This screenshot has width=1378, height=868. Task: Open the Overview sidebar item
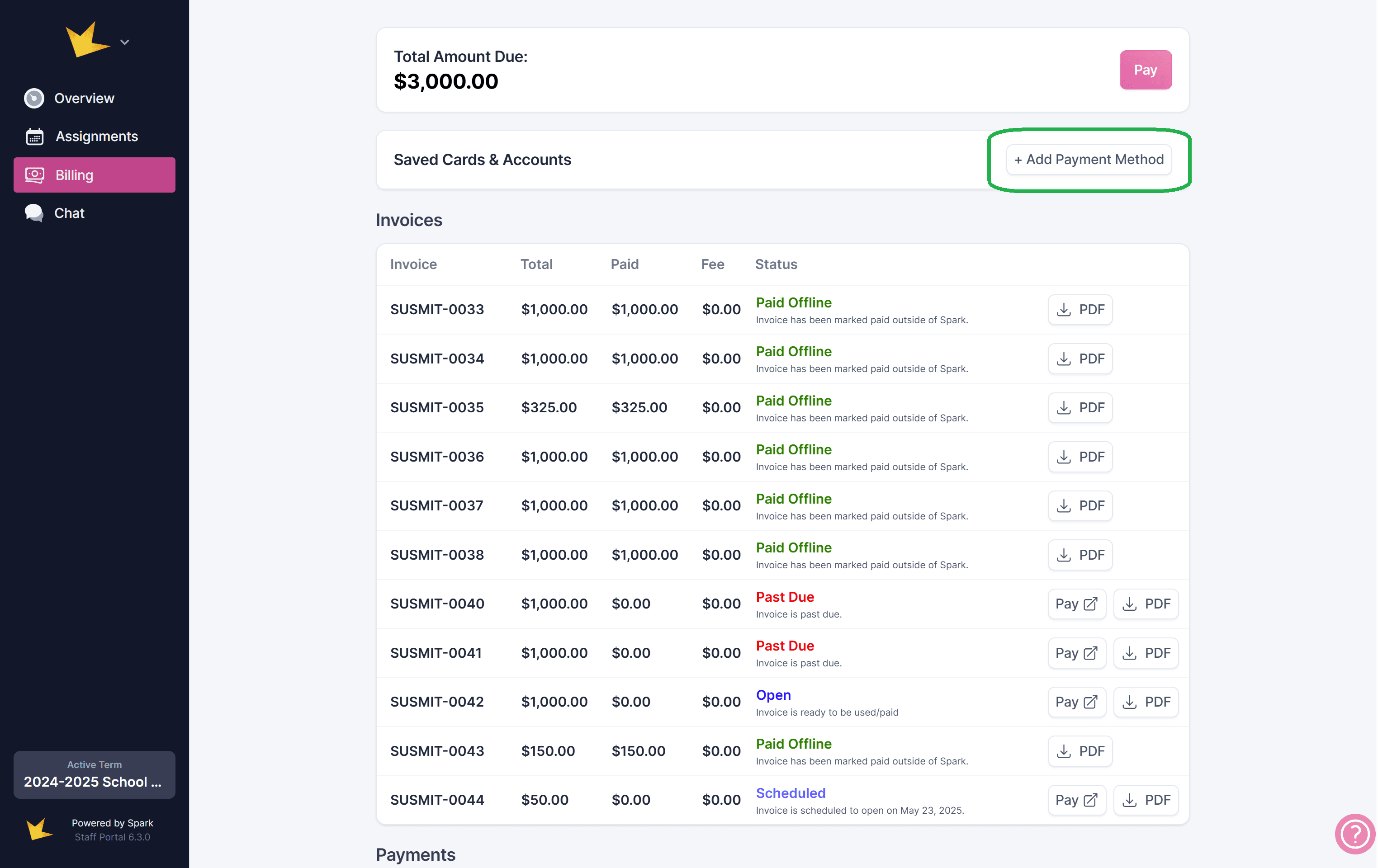tap(84, 99)
